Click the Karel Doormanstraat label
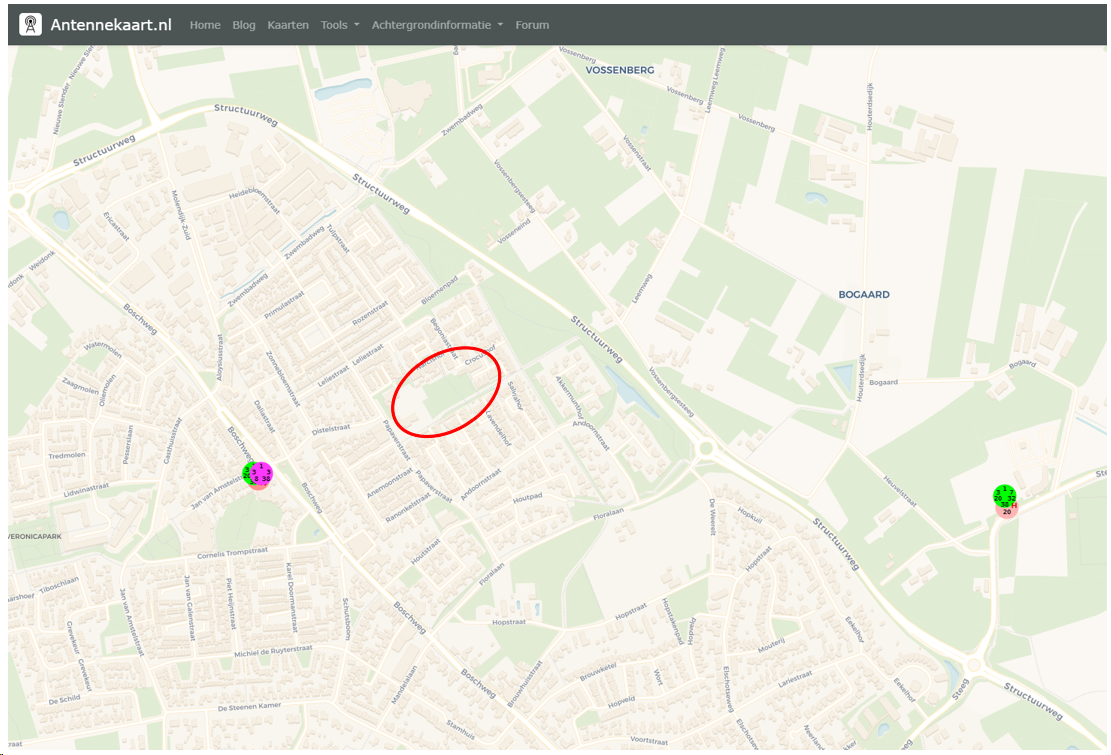The image size is (1111, 755). point(291,598)
